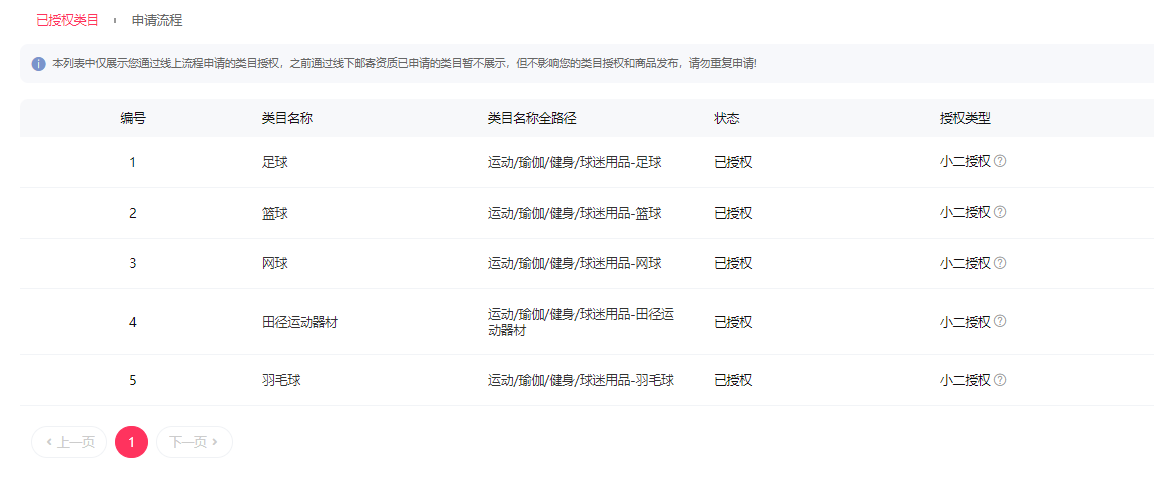This screenshot has width=1154, height=500.
Task: Click the 状态 column header
Action: 727,118
